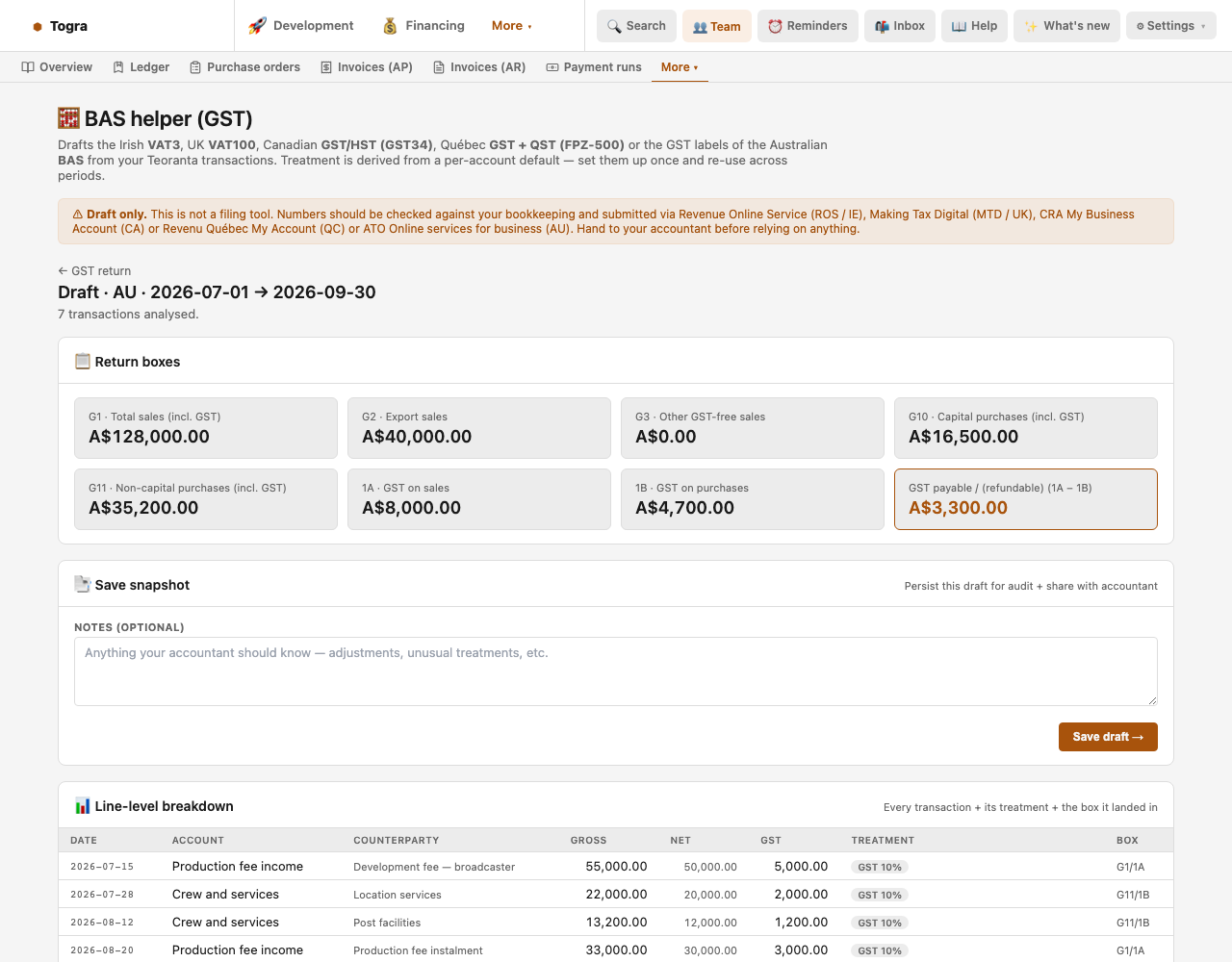
Task: Click the 'Development fee — broadcaster' counterparty
Action: coord(434,867)
